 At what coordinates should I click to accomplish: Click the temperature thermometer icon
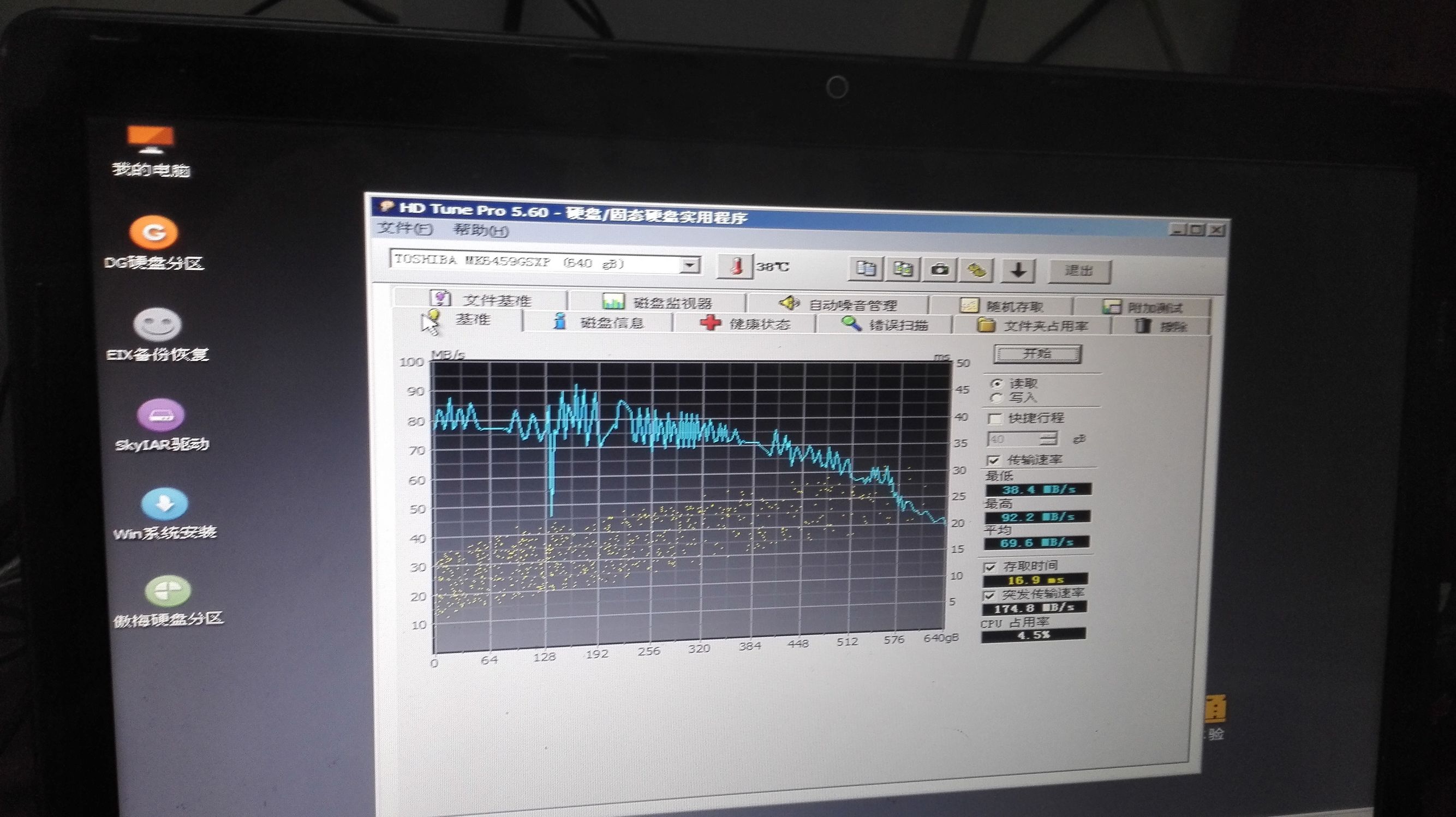coord(735,266)
